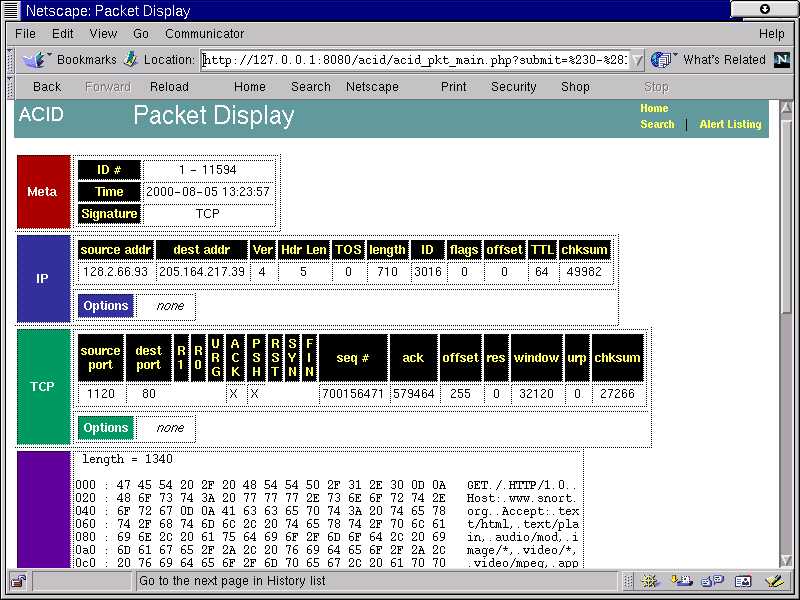This screenshot has width=800, height=600.
Task: Open the ACID Search link
Action: coord(657,125)
